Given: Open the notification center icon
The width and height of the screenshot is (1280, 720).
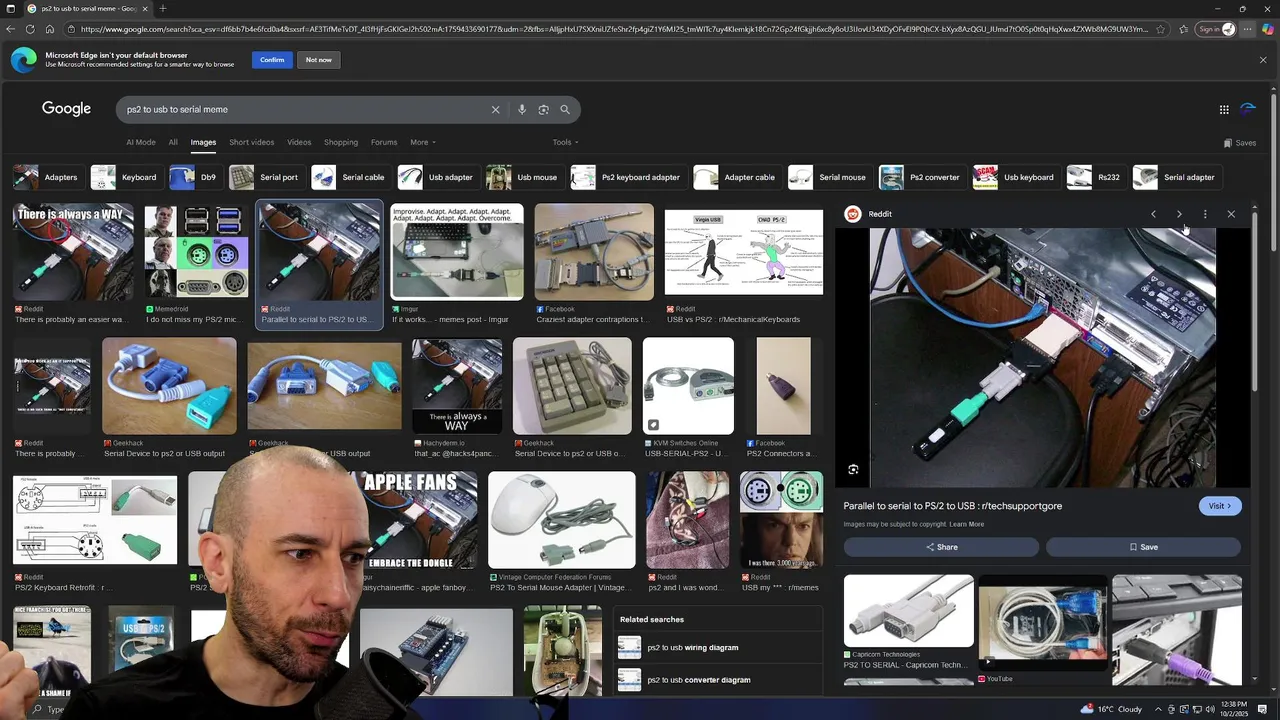Looking at the screenshot, I should point(1263,709).
